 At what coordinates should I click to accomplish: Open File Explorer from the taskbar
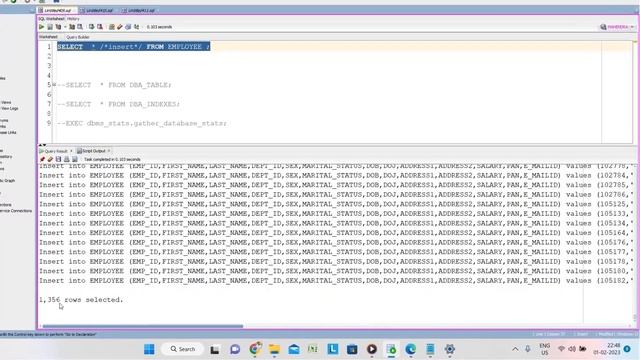tap(274, 349)
